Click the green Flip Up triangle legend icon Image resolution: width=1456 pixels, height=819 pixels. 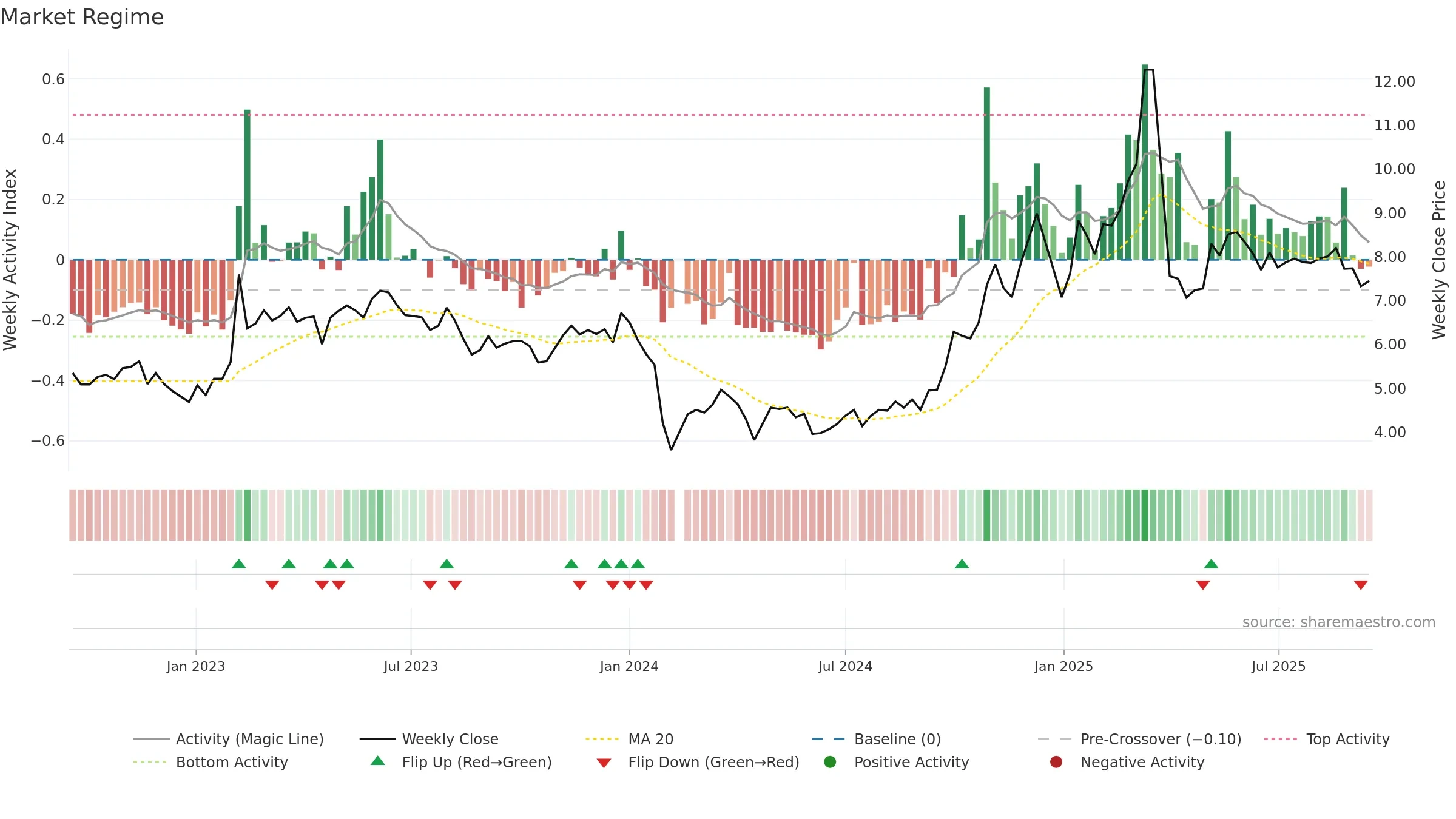[378, 761]
